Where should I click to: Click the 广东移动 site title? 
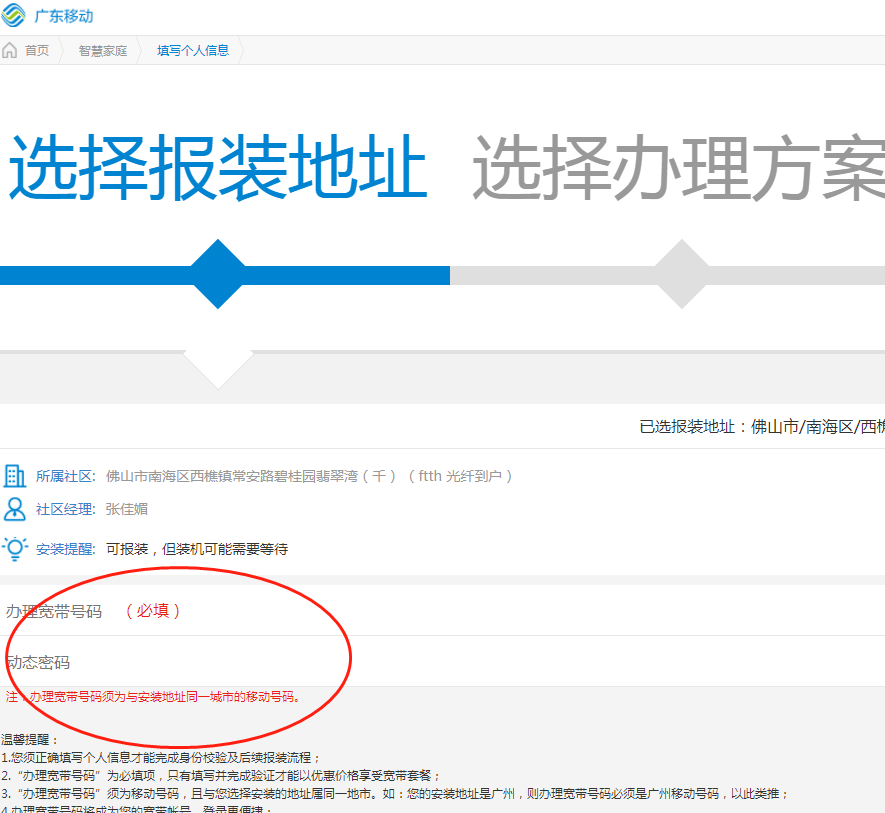pyautogui.click(x=64, y=17)
